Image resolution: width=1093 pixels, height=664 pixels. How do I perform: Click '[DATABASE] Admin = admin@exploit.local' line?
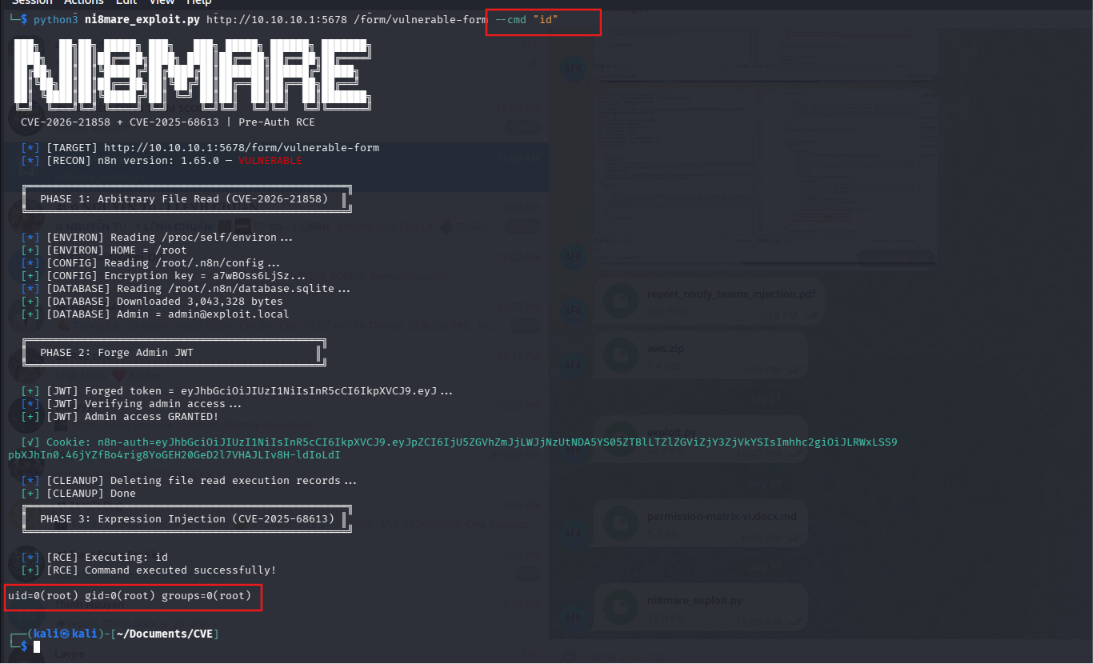coord(155,314)
